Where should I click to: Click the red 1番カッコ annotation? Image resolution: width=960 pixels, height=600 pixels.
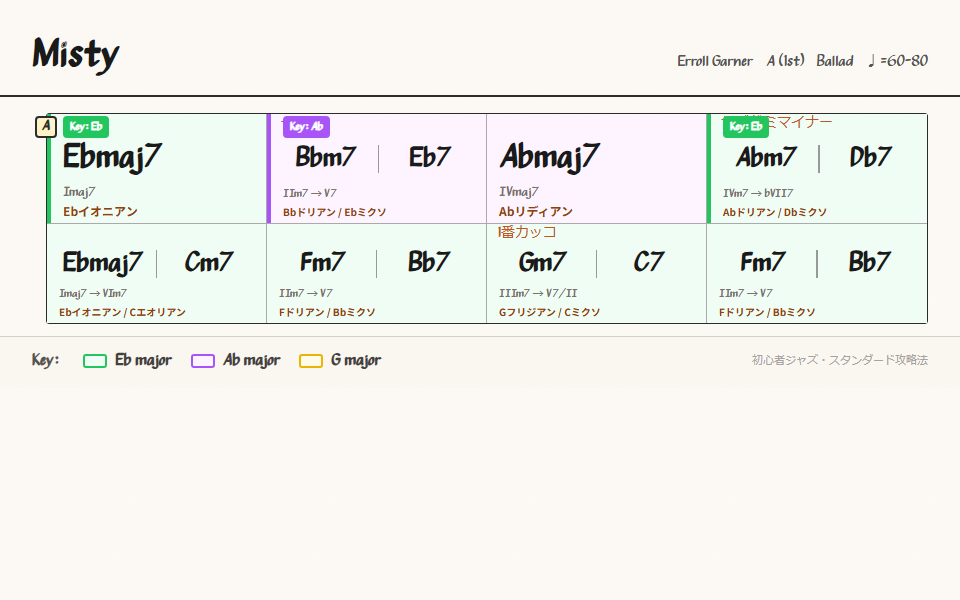tap(527, 232)
